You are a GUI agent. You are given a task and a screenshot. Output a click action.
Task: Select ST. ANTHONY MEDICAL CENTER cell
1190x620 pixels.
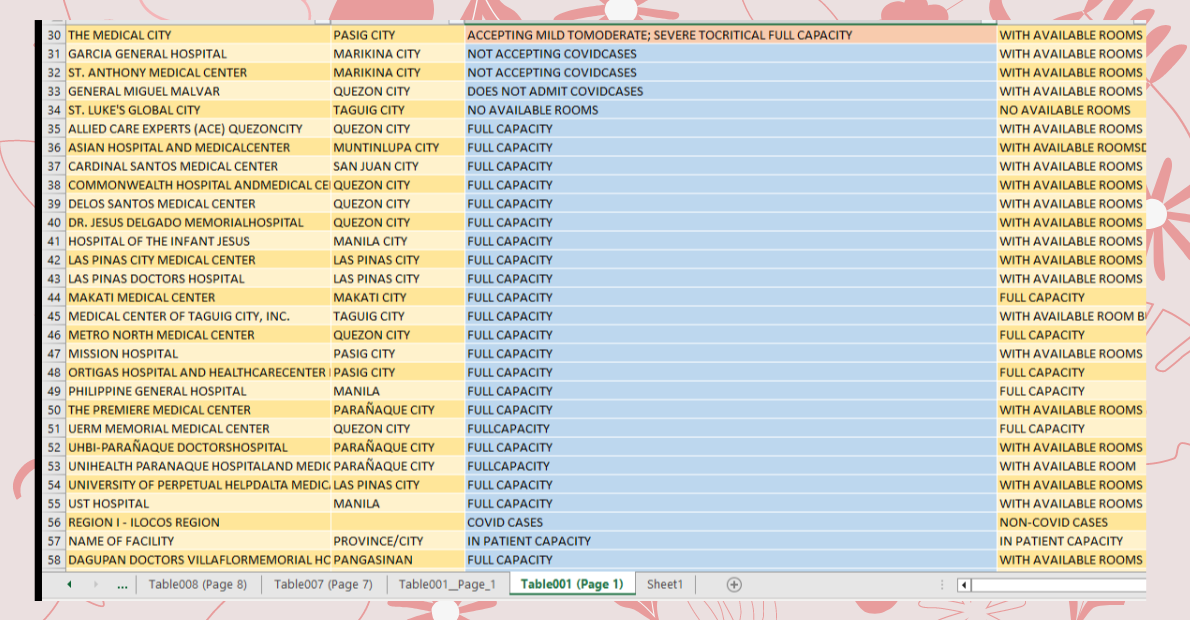click(x=198, y=73)
